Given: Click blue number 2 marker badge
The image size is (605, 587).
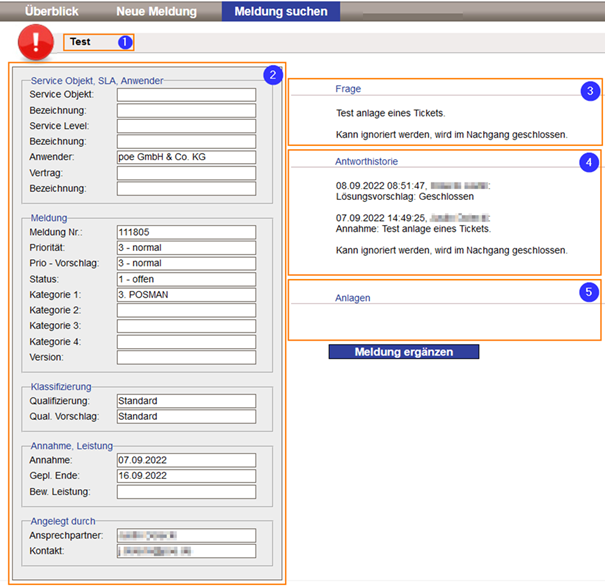Looking at the screenshot, I should tap(272, 75).
